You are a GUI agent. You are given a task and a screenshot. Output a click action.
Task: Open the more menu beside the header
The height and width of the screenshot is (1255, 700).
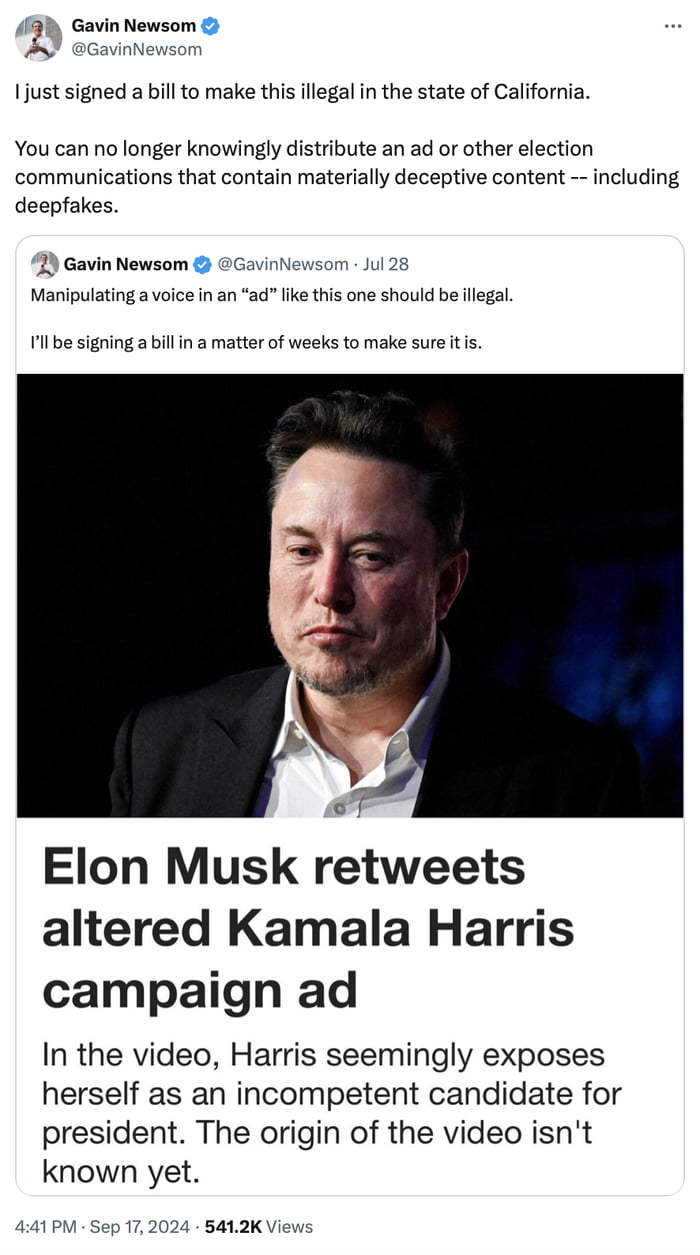[673, 28]
